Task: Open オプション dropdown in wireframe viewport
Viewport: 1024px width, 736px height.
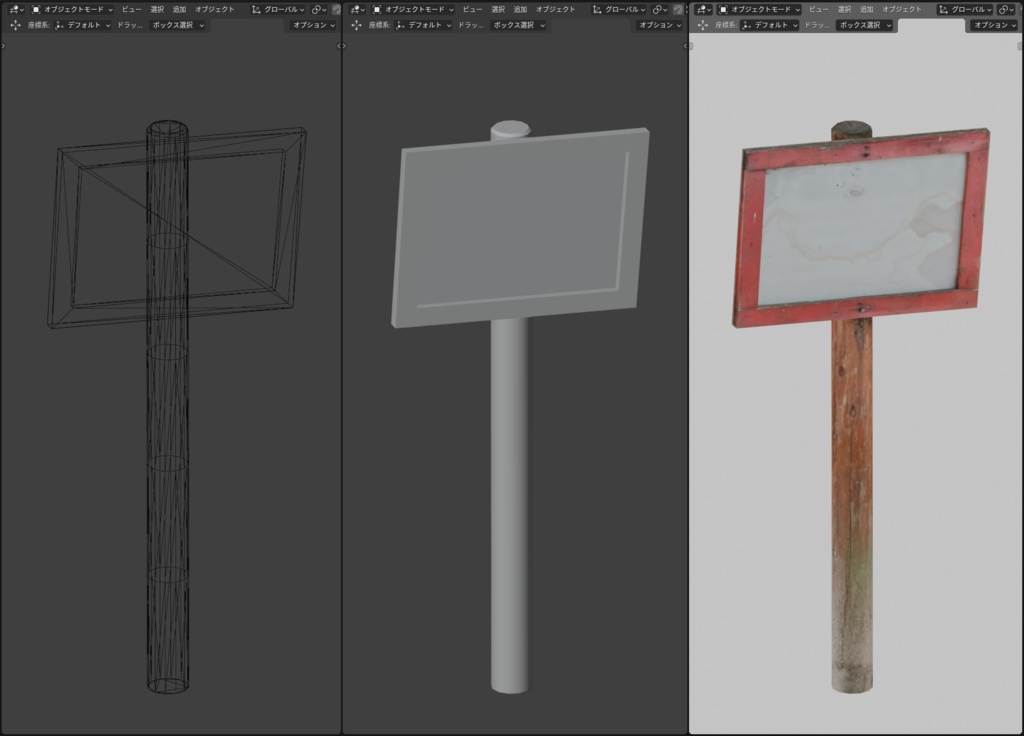Action: click(313, 25)
